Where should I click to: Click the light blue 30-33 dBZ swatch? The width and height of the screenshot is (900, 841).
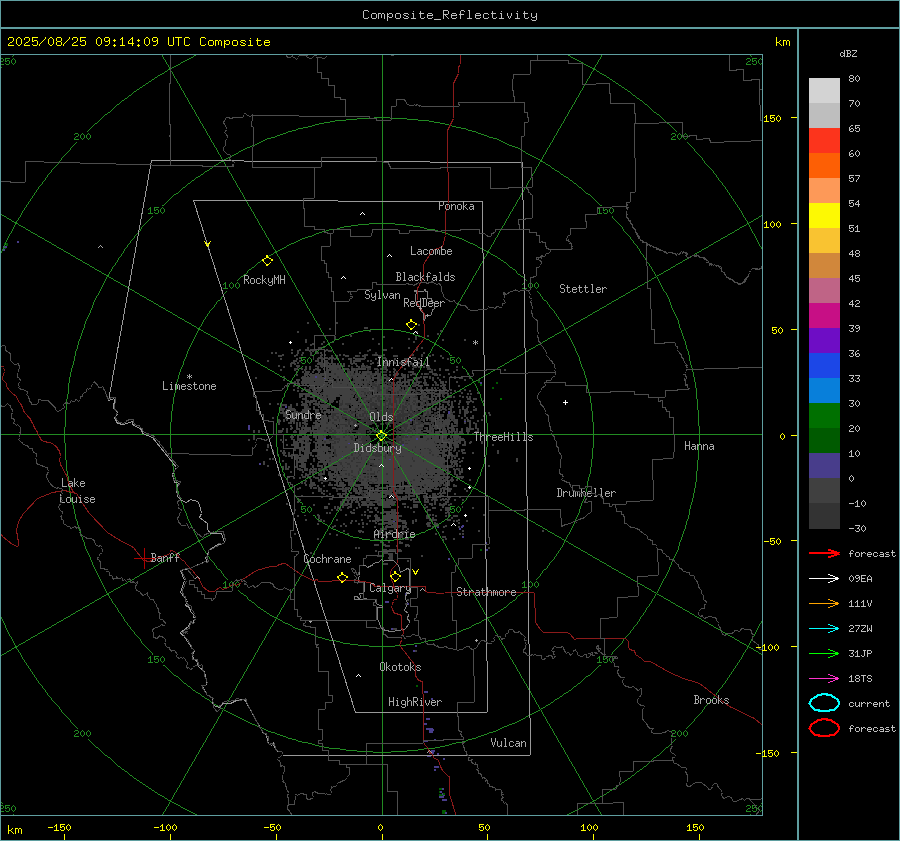pyautogui.click(x=824, y=390)
